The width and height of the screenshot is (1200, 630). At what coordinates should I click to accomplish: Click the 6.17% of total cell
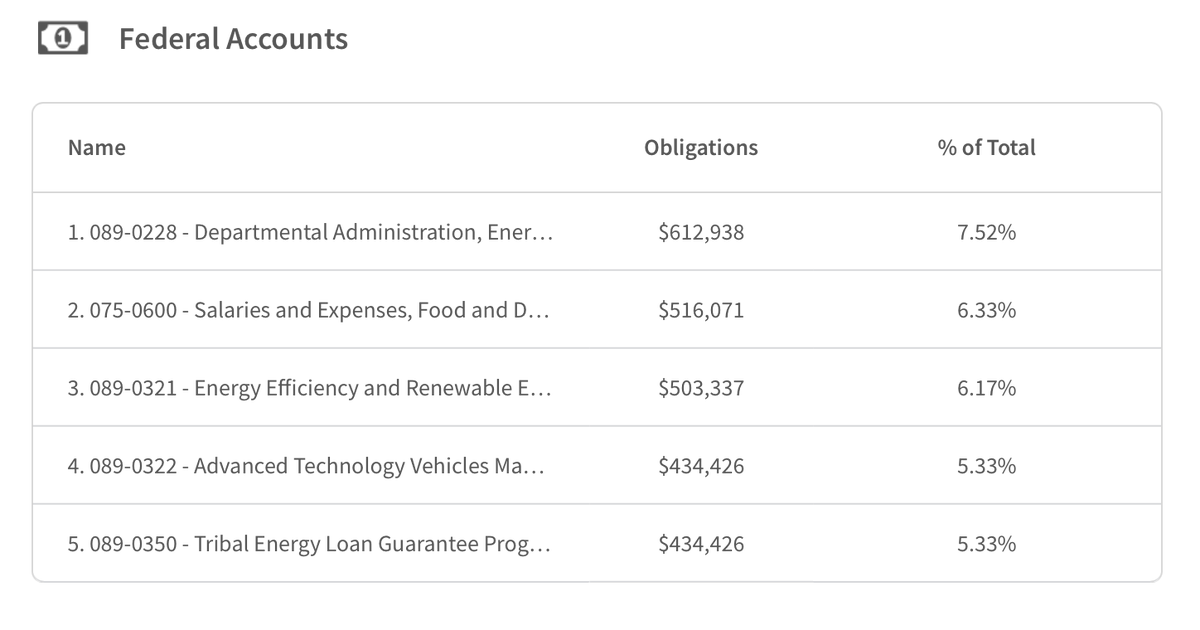tap(986, 388)
